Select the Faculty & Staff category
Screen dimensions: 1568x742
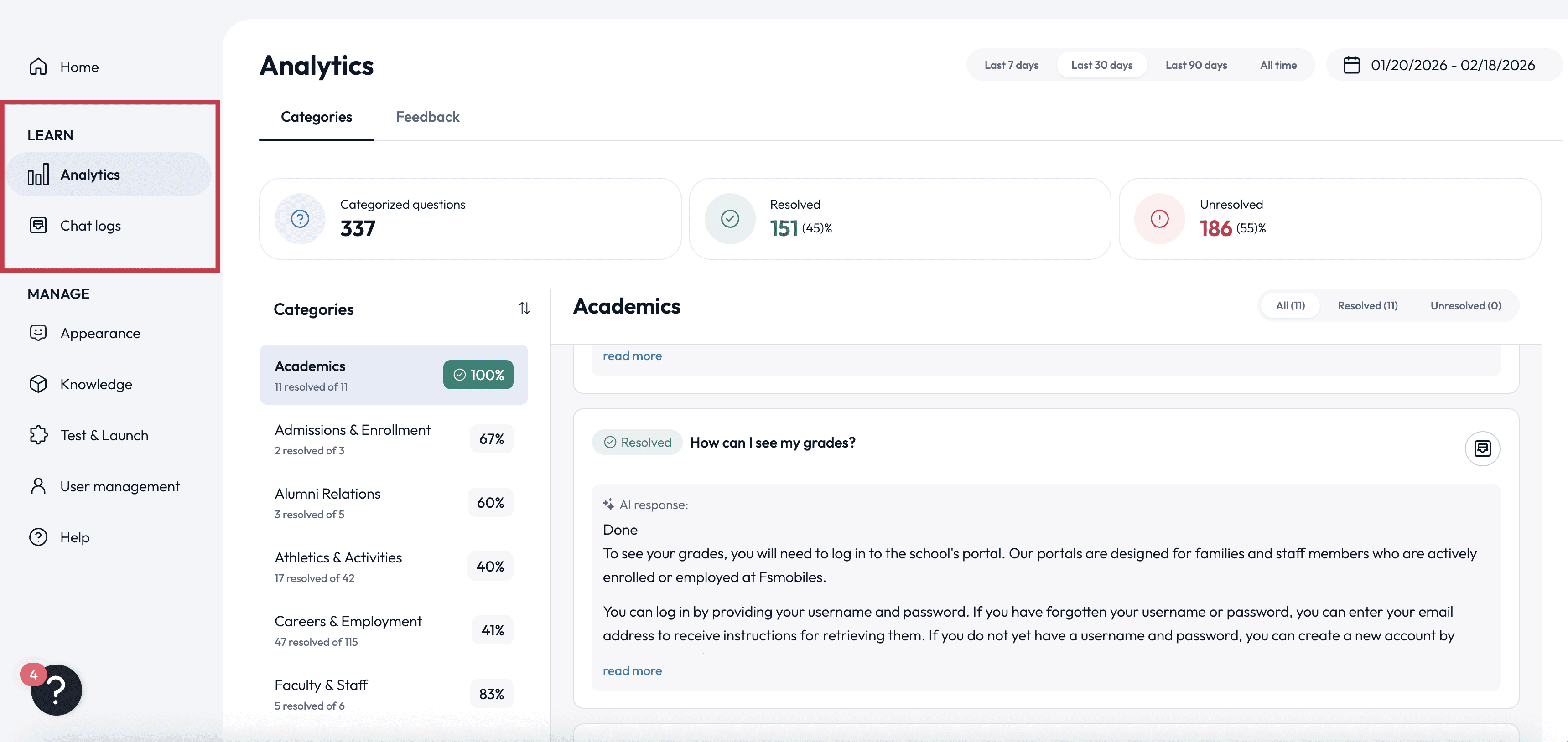(394, 694)
